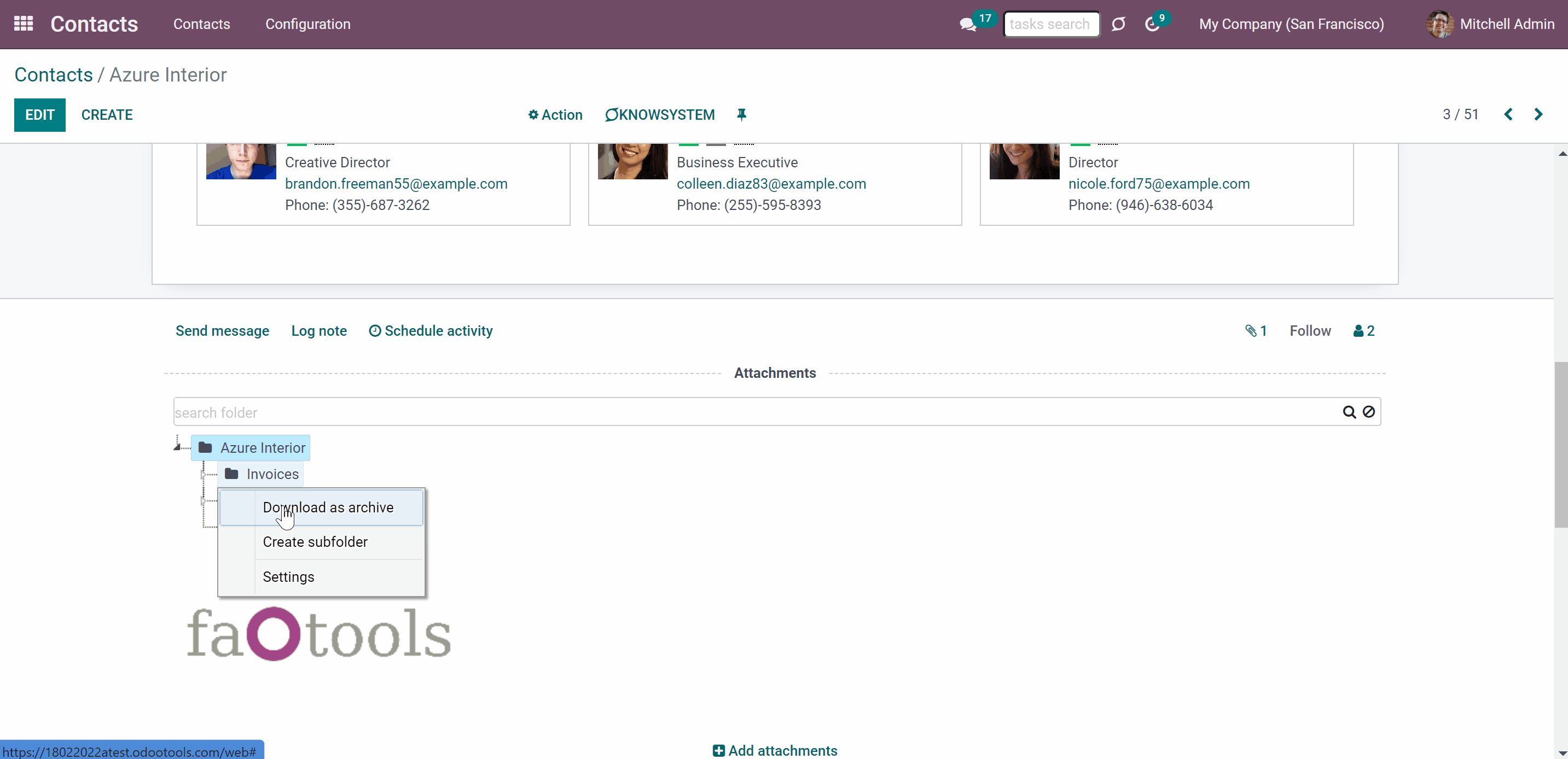Click the paperclip attachments counter

1256,331
